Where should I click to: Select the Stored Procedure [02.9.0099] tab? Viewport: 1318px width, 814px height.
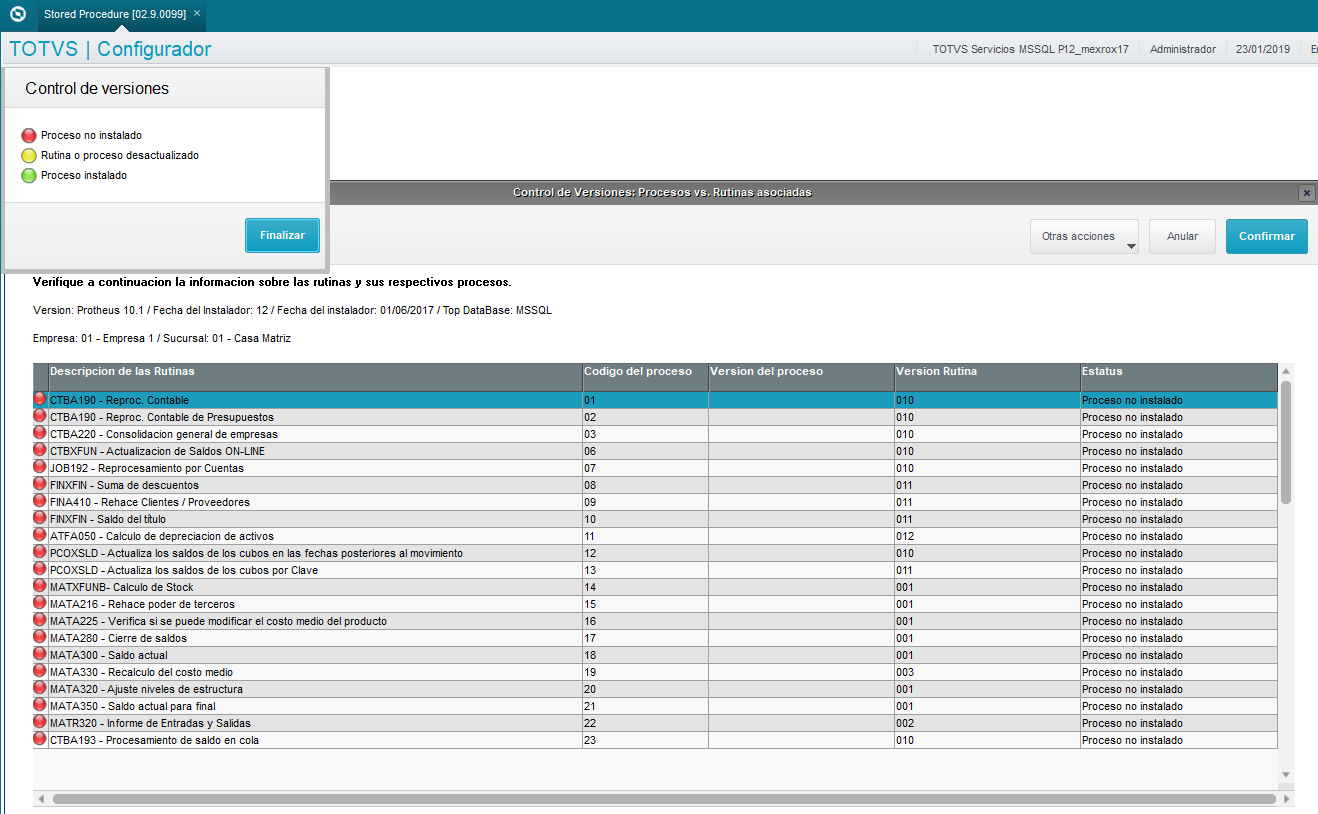coord(121,14)
